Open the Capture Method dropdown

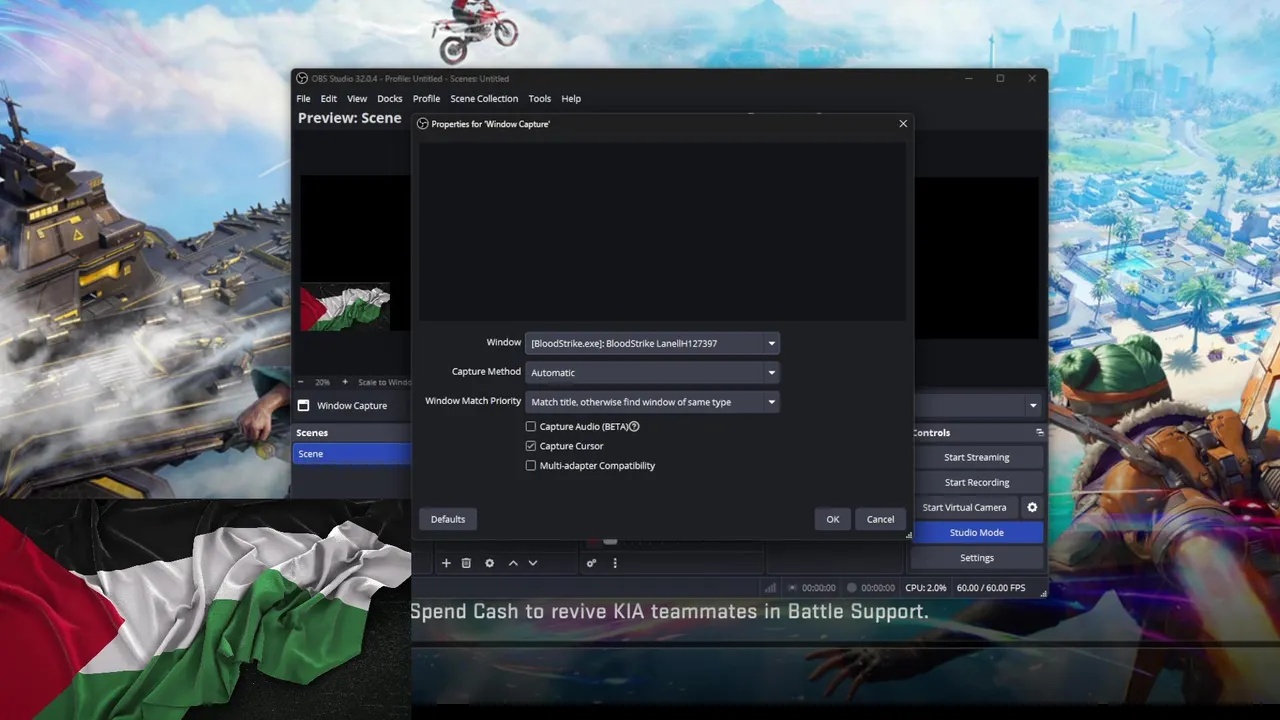point(652,372)
